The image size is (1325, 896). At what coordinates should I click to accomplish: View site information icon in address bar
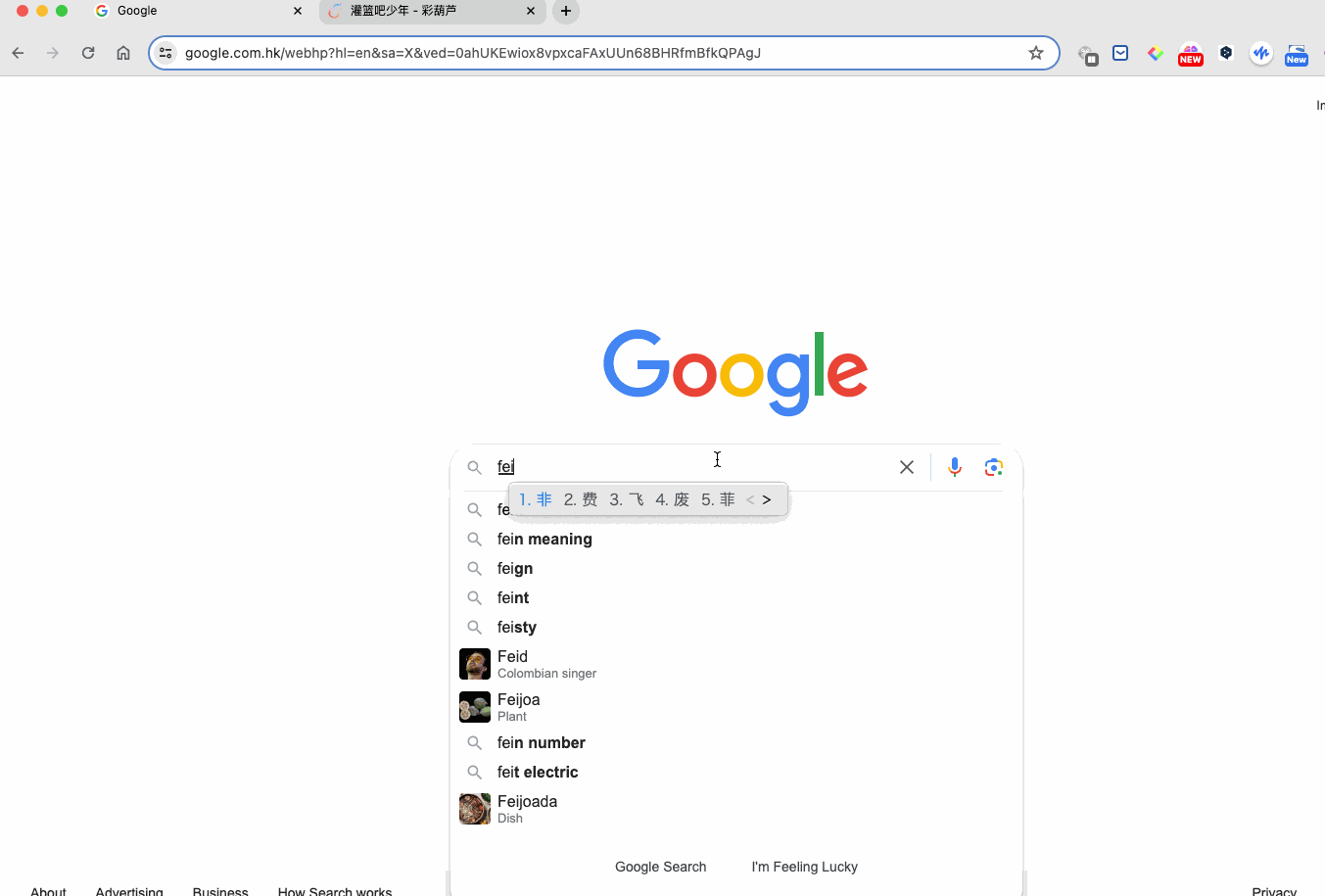(x=166, y=53)
